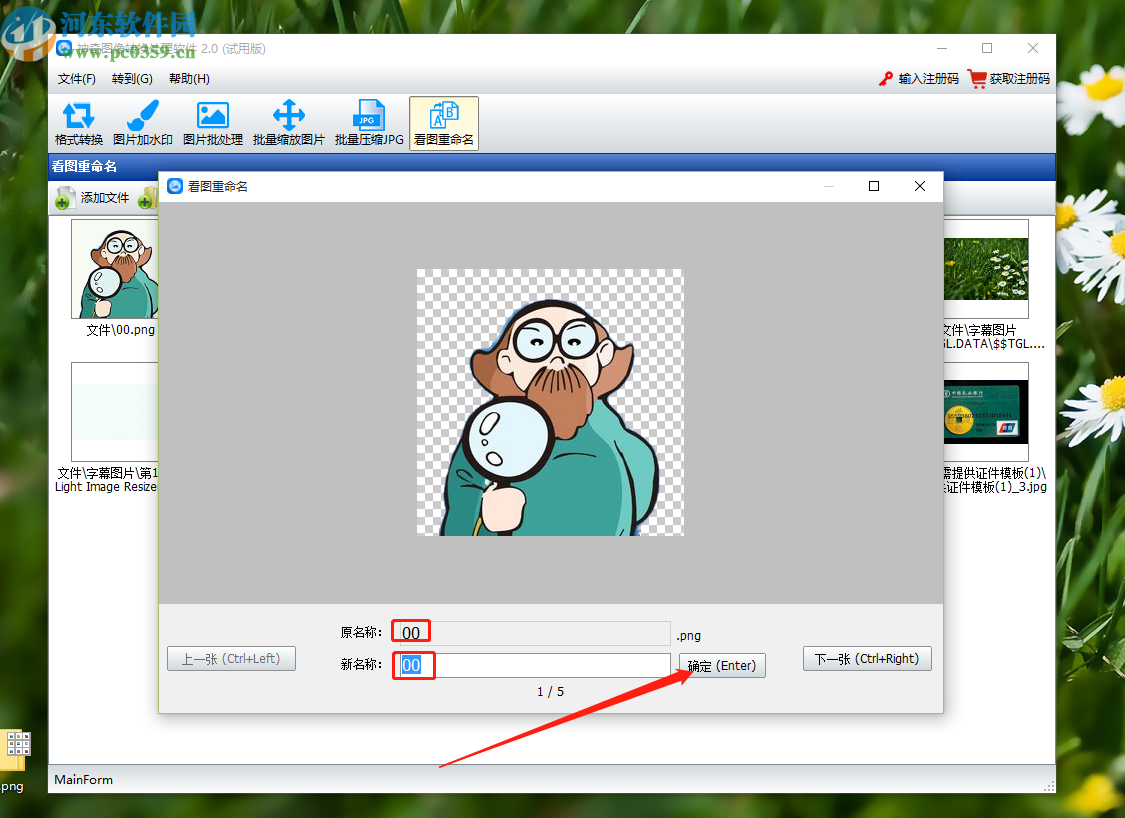The image size is (1125, 818).
Task: Open the 文件(F) menu
Action: tap(77, 79)
